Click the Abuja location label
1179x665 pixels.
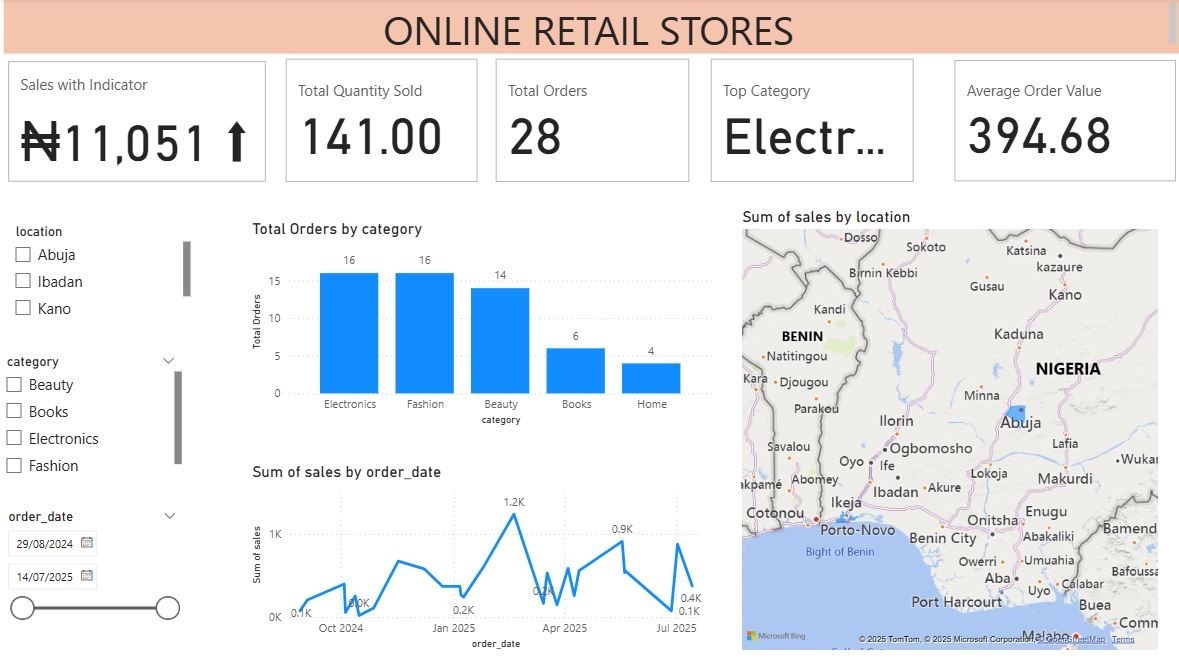56,254
